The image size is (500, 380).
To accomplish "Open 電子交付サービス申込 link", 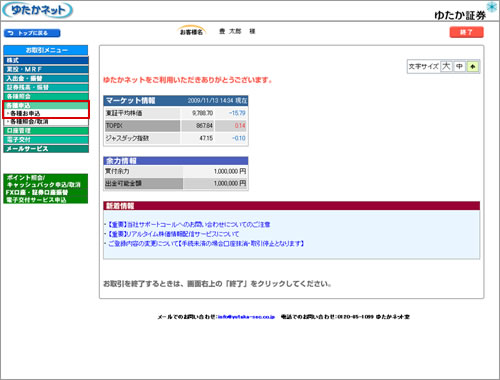I will pos(36,200).
